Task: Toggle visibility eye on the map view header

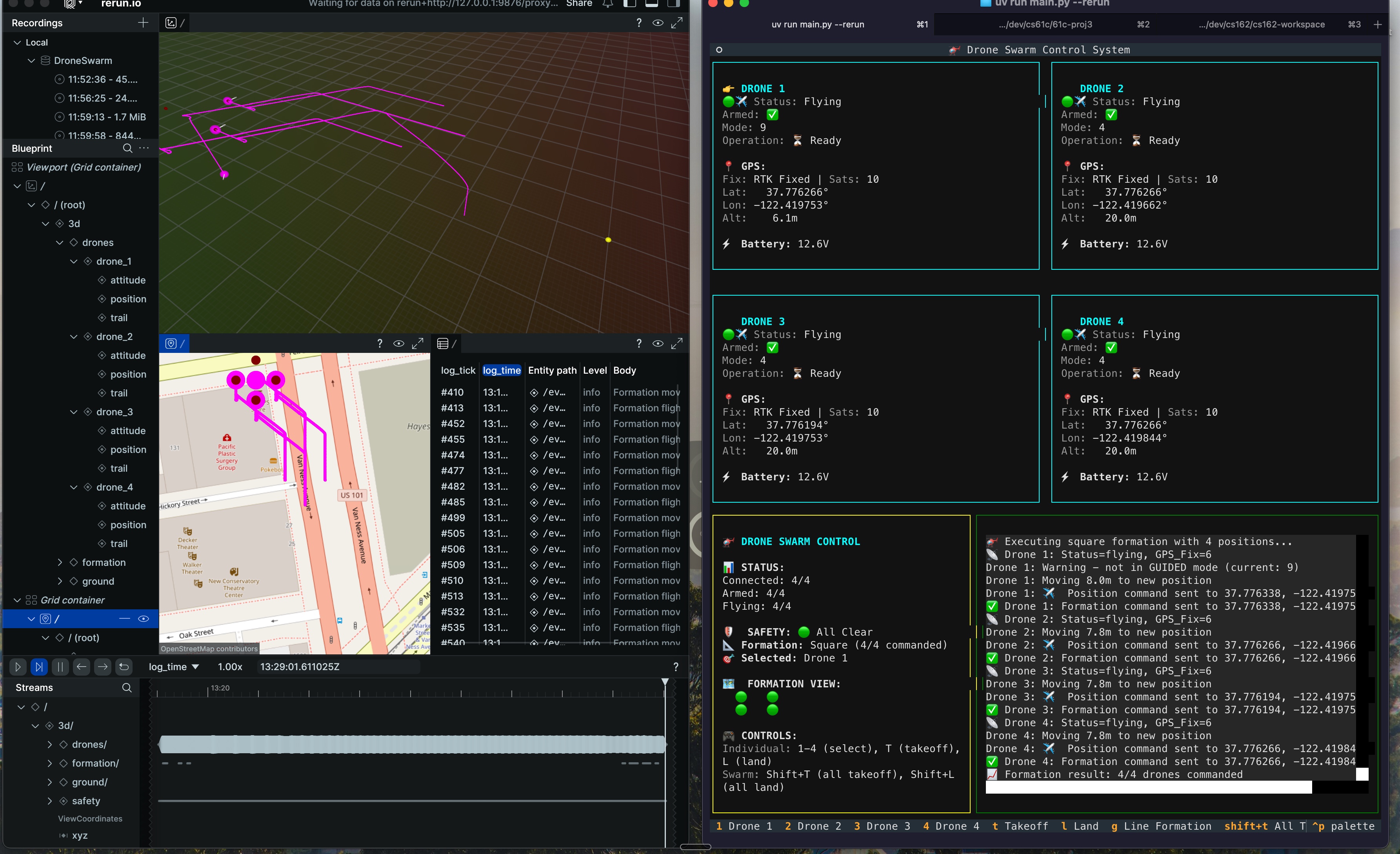Action: pos(398,343)
